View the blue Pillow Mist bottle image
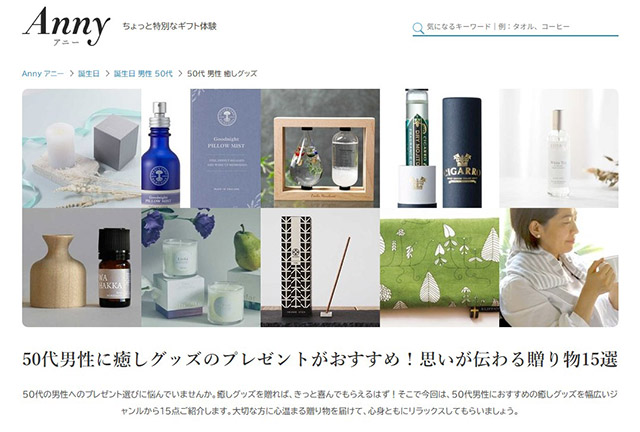The width and height of the screenshot is (640, 432). tap(201, 148)
